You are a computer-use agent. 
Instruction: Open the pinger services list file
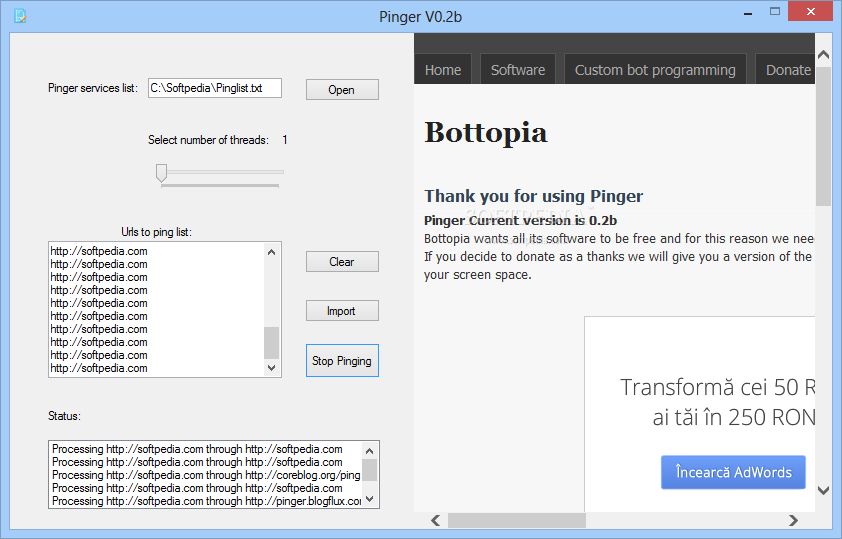coord(342,90)
